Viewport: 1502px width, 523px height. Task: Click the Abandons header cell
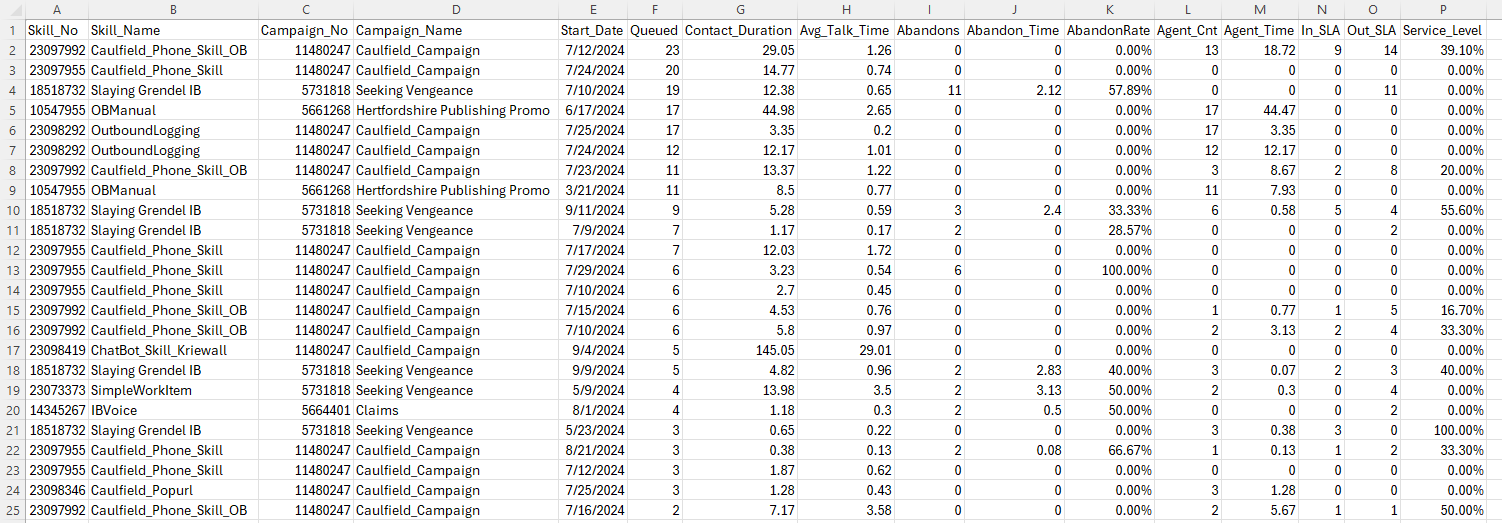(x=930, y=30)
